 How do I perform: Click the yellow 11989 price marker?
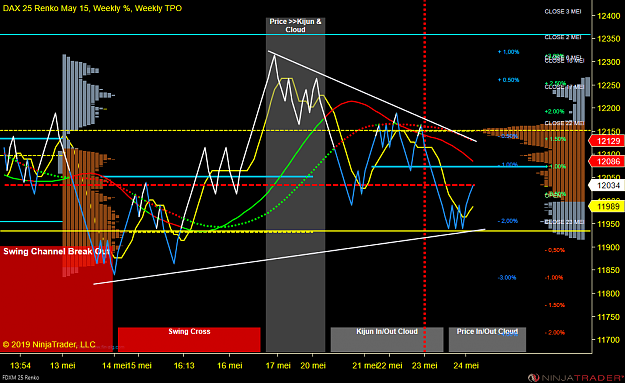click(x=607, y=206)
